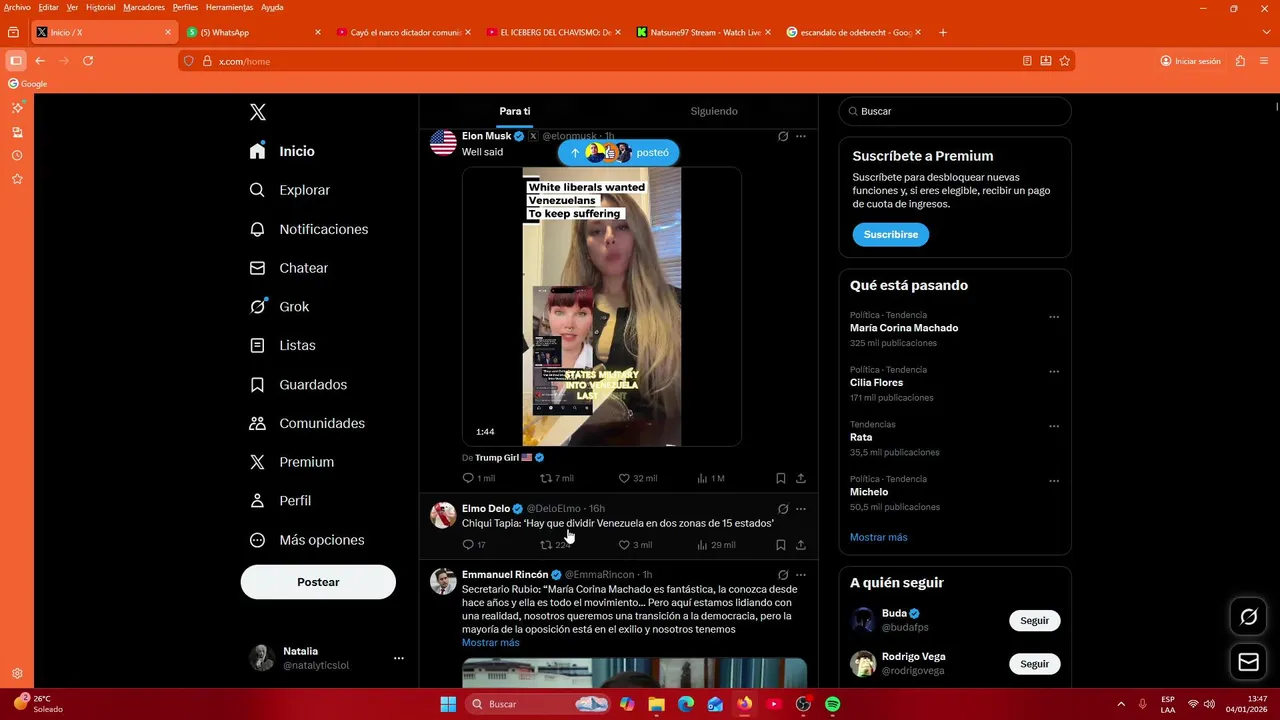Bookmark Elmo Delo's post

coord(781,545)
